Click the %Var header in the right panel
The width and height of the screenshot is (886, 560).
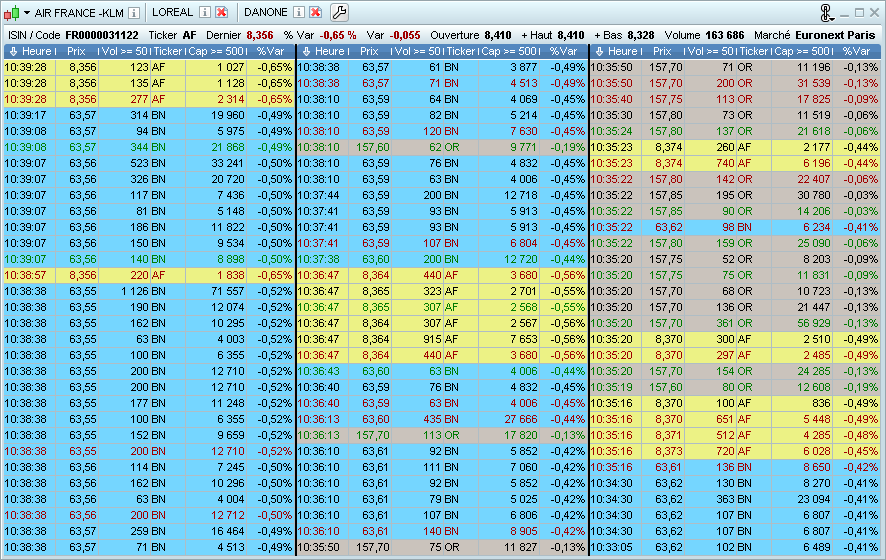tap(857, 51)
